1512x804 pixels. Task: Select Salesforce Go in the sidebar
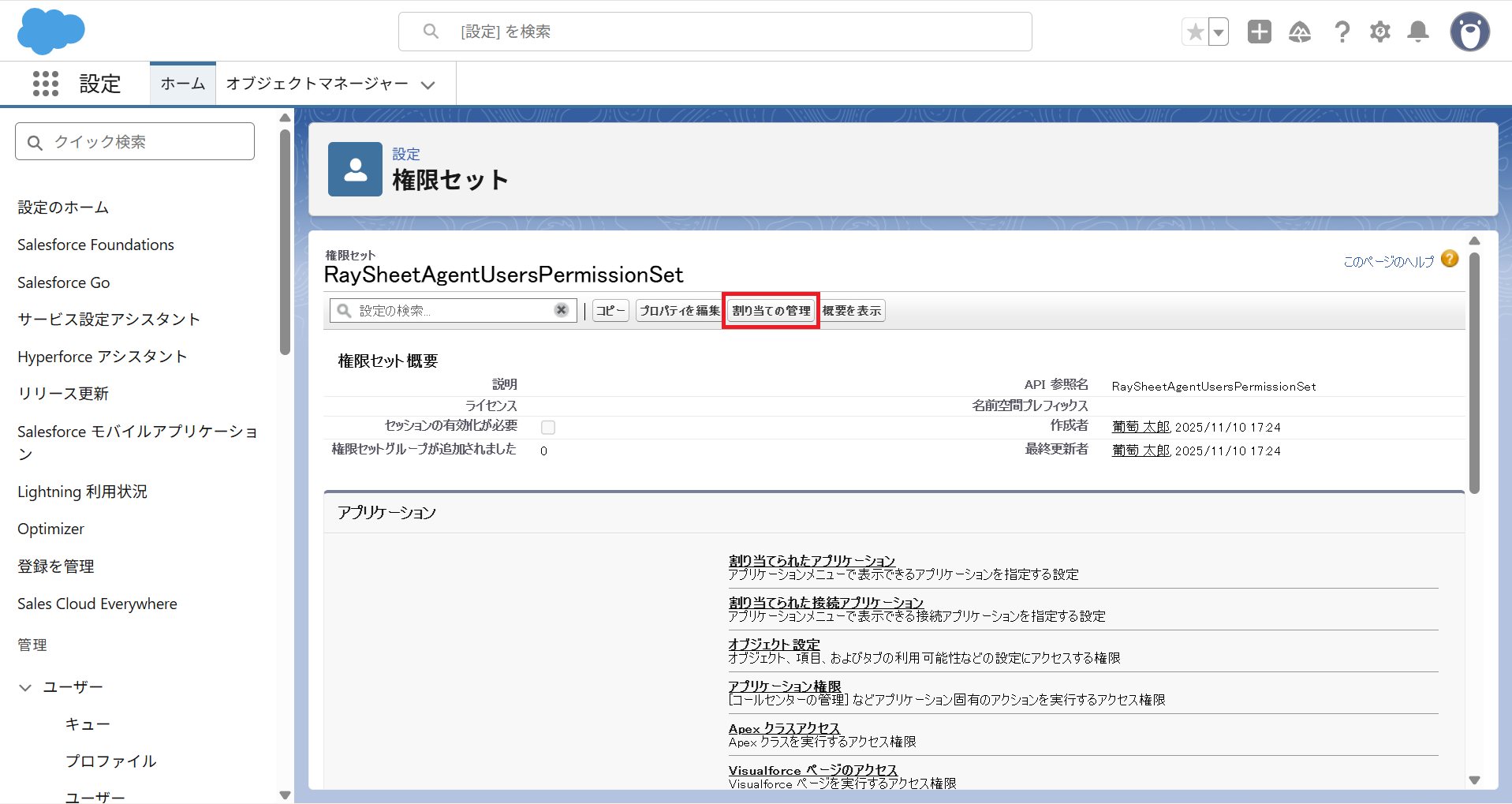click(x=64, y=282)
